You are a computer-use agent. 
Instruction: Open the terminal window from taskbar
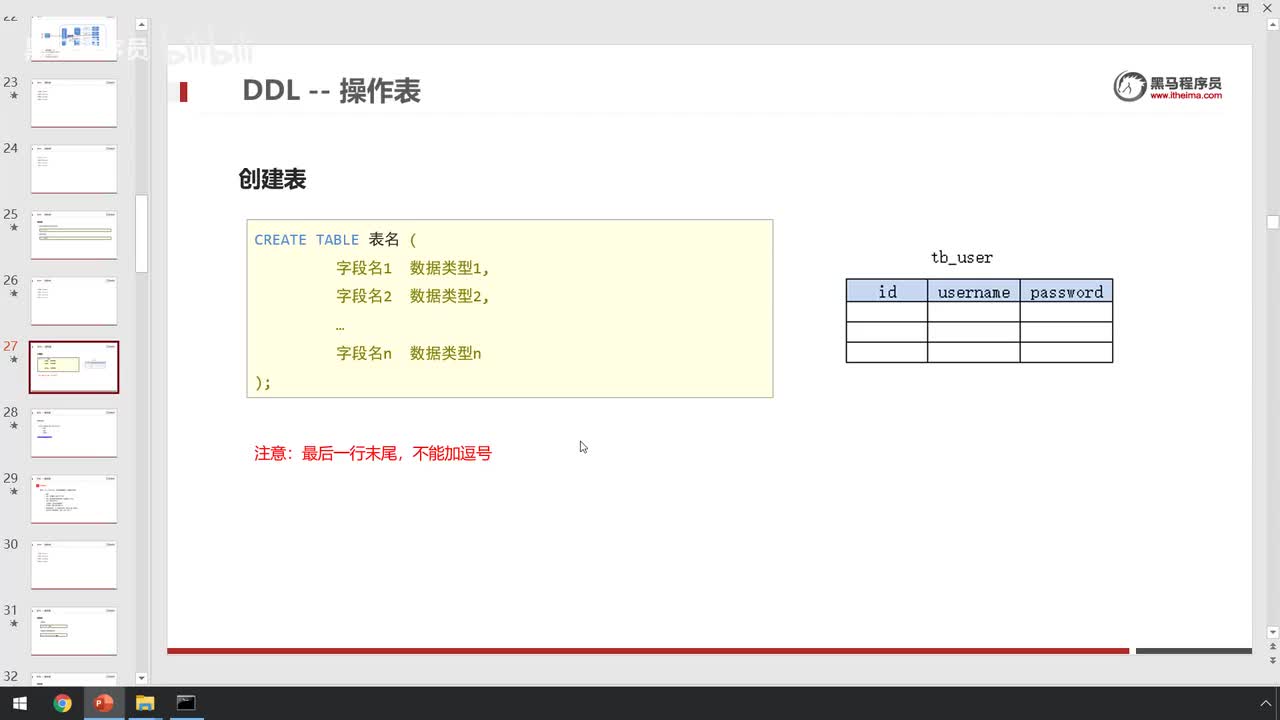tap(185, 703)
